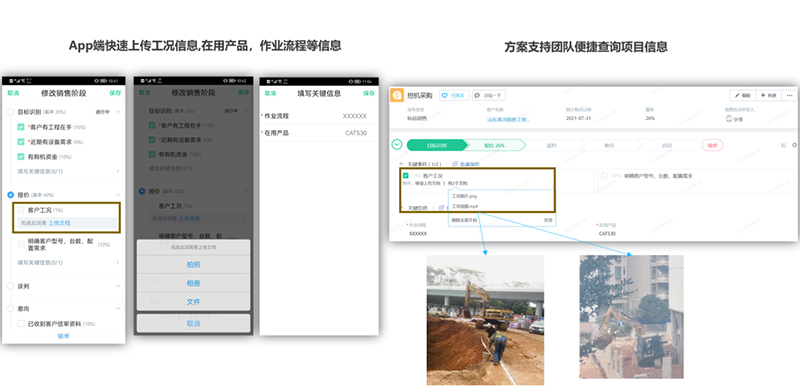Screen dimensions: 800x387
Task: Select the 目标识别 stage in the desktop stage bar
Action: click(x=437, y=145)
